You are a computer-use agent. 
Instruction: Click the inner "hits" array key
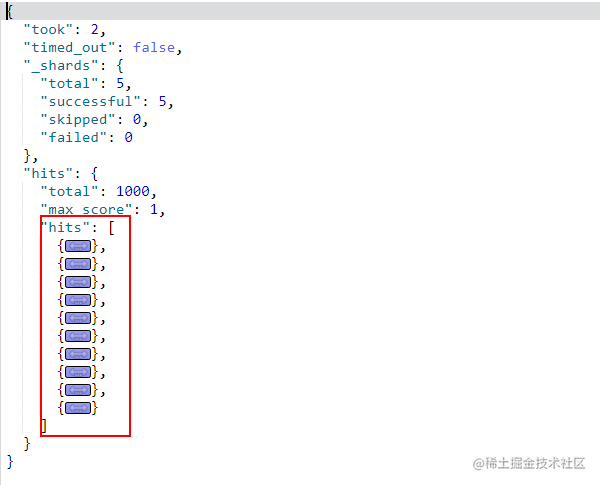pos(65,227)
